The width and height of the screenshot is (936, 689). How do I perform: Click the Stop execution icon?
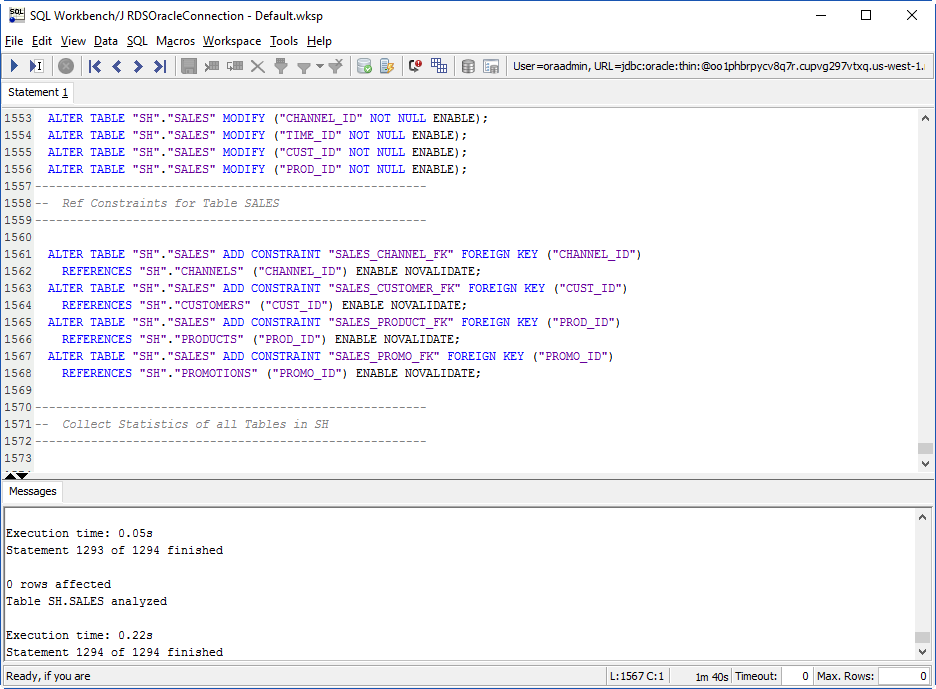point(64,66)
